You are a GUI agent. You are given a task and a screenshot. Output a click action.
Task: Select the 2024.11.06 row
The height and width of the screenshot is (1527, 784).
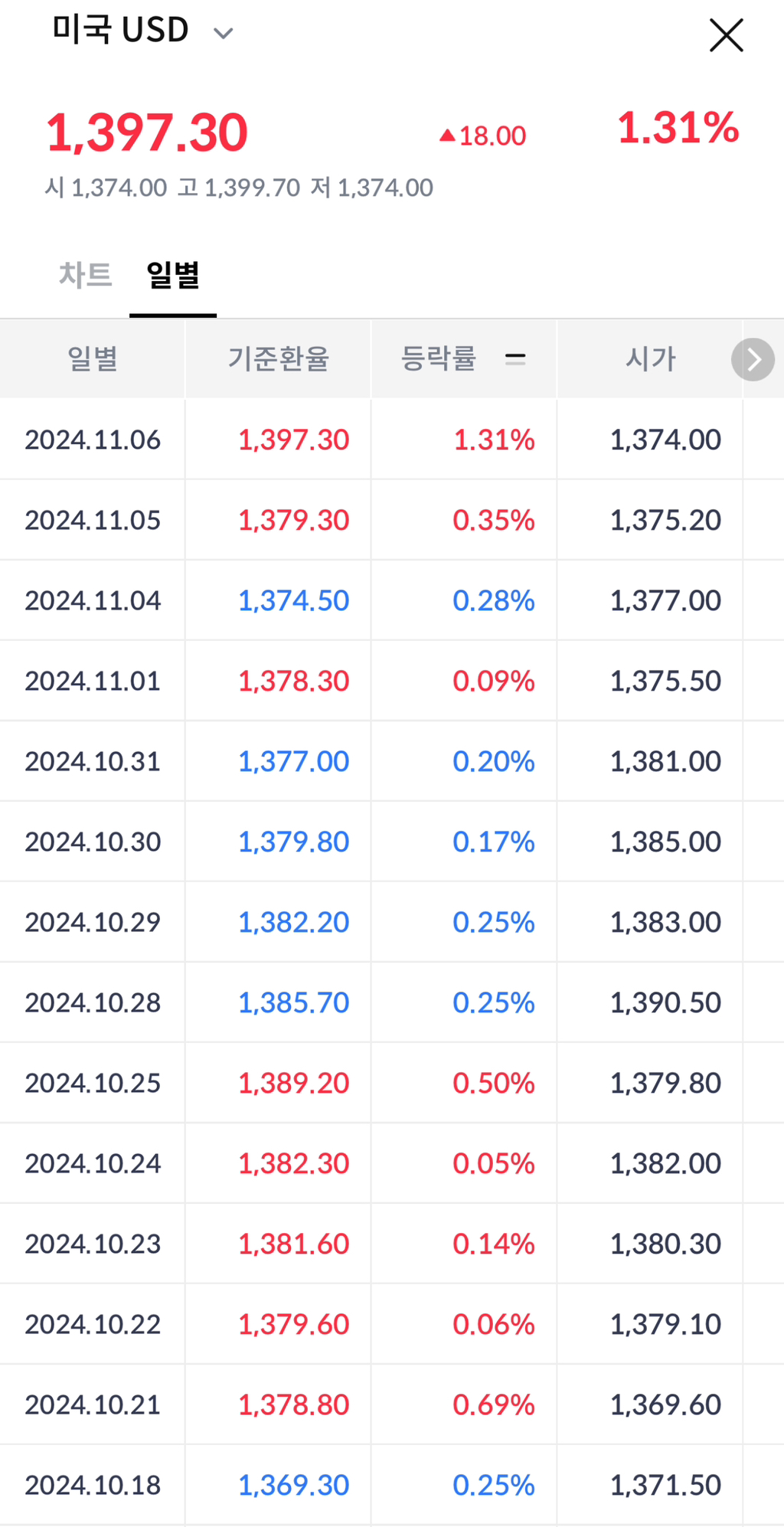[x=92, y=439]
